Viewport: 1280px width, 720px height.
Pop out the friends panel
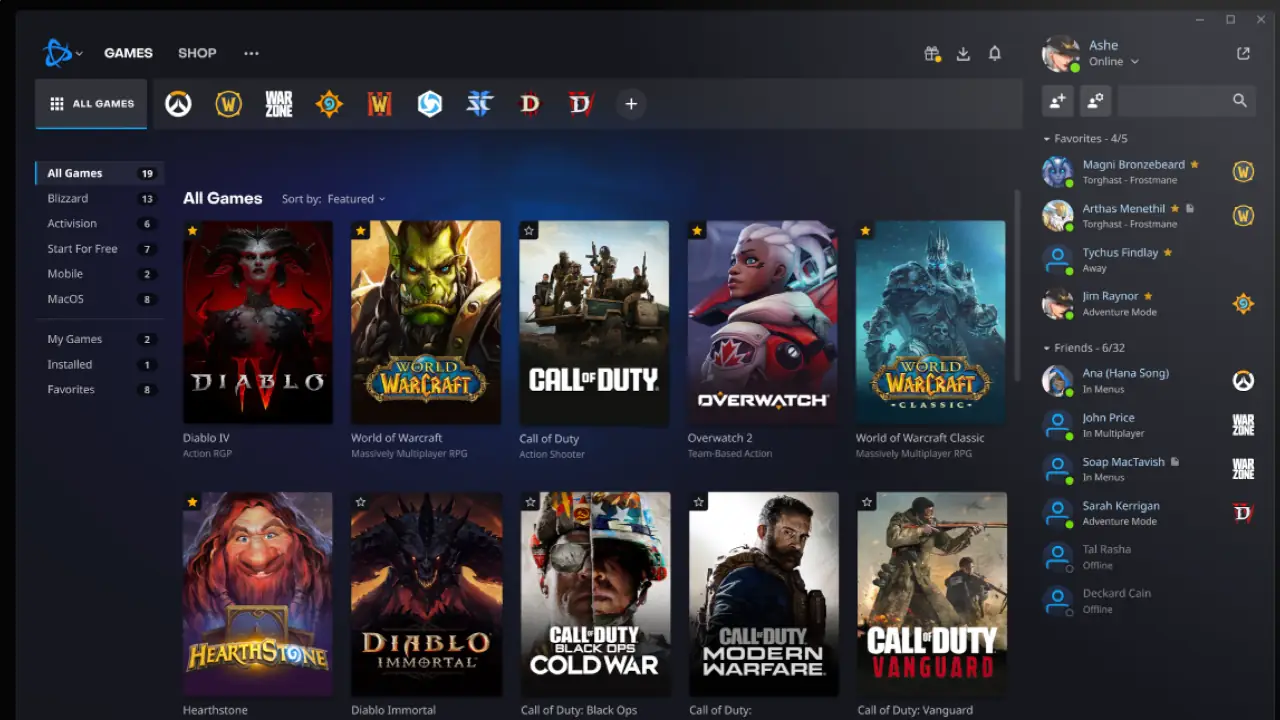1243,54
